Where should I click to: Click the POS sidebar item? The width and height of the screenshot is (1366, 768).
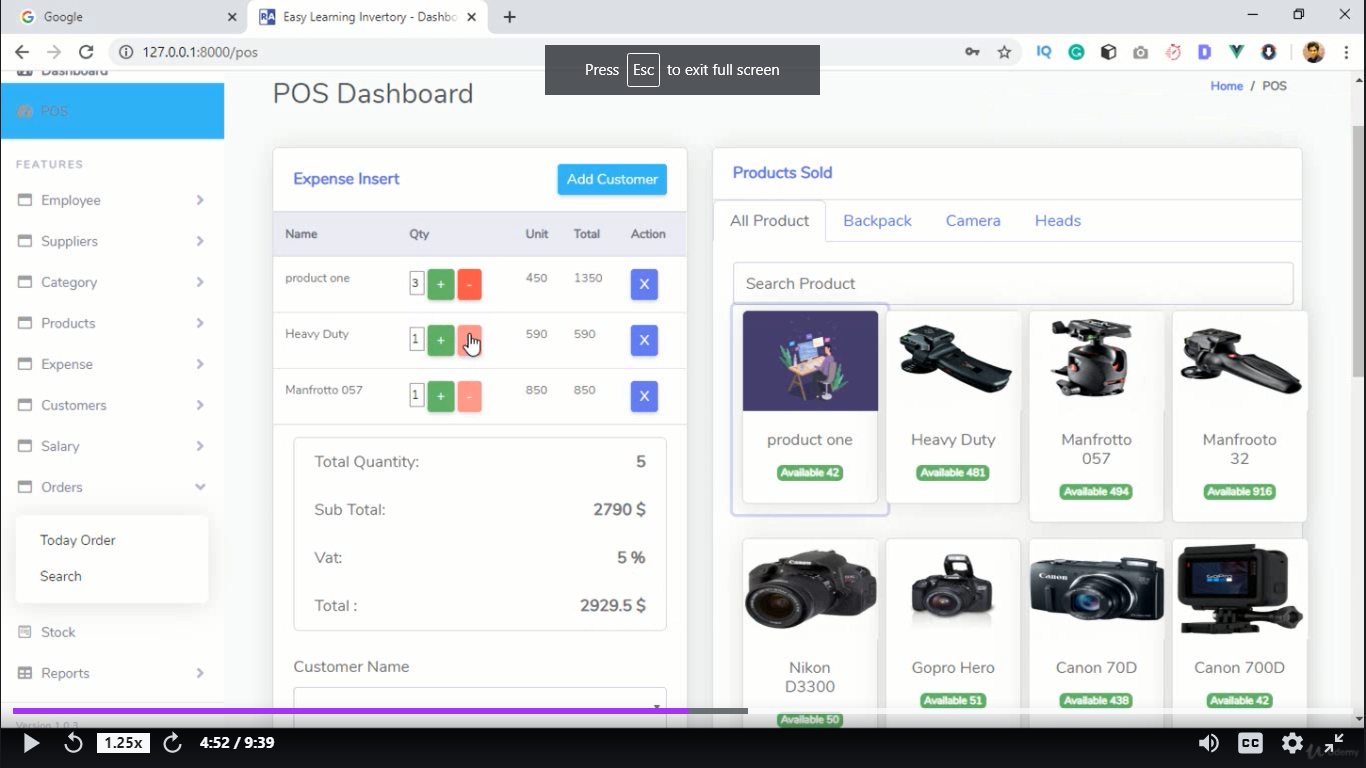112,111
